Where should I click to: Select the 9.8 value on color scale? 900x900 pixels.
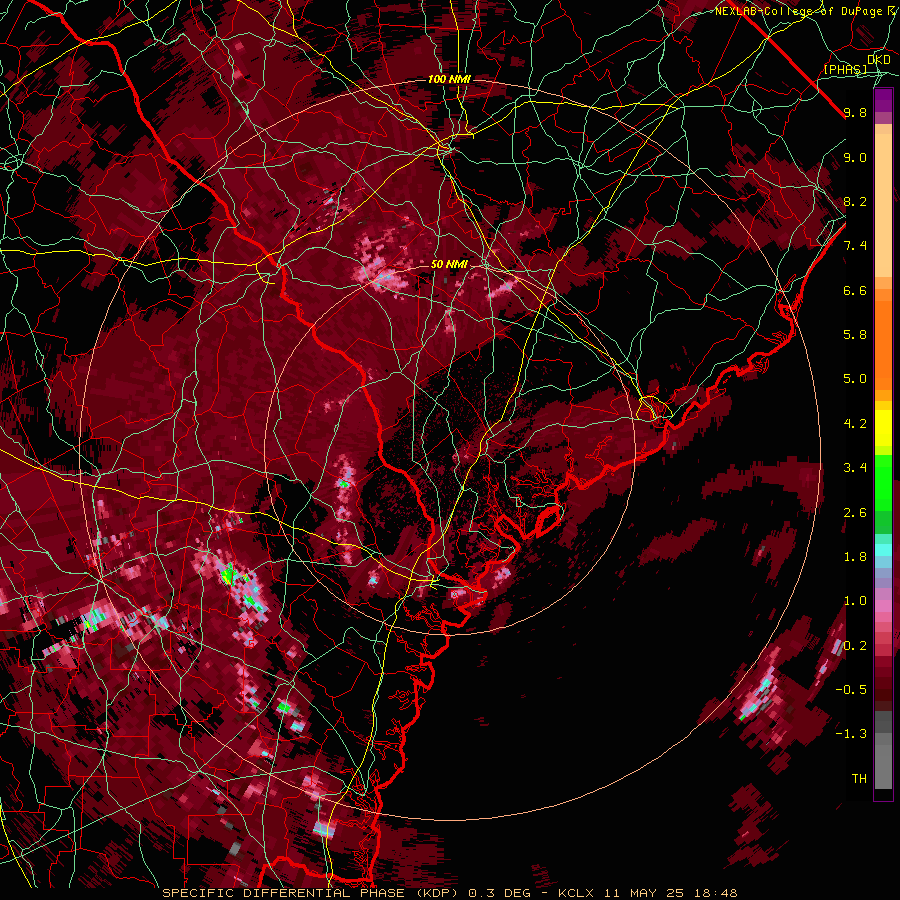coord(855,113)
